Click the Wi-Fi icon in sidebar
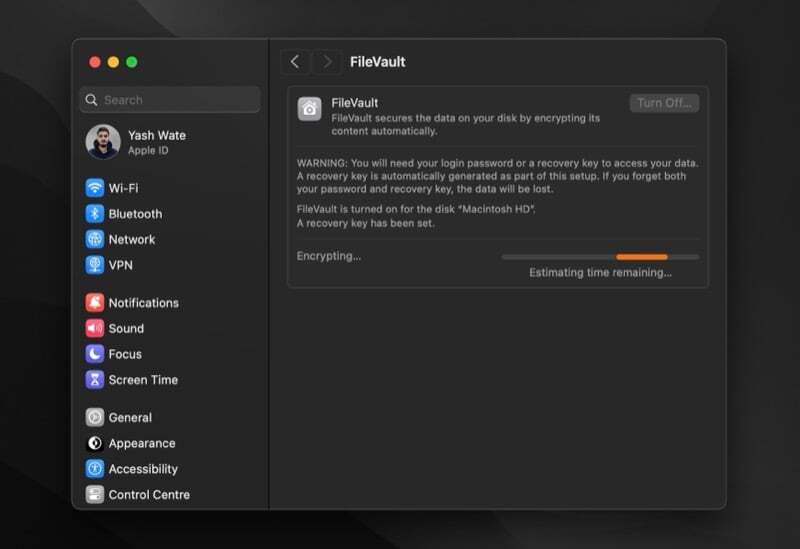Viewport: 800px width, 549px height. pos(95,188)
